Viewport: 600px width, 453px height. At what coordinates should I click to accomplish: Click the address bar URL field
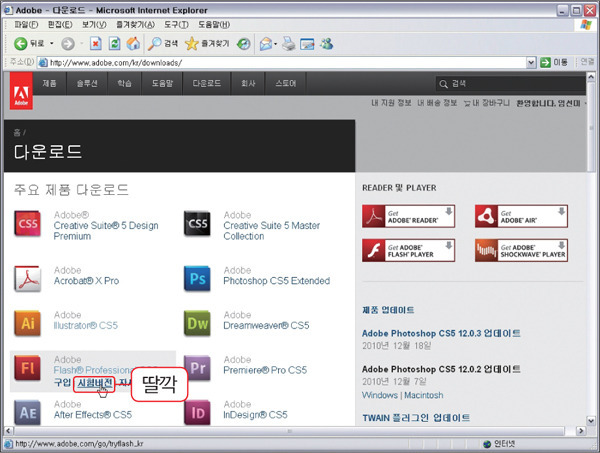coord(283,62)
